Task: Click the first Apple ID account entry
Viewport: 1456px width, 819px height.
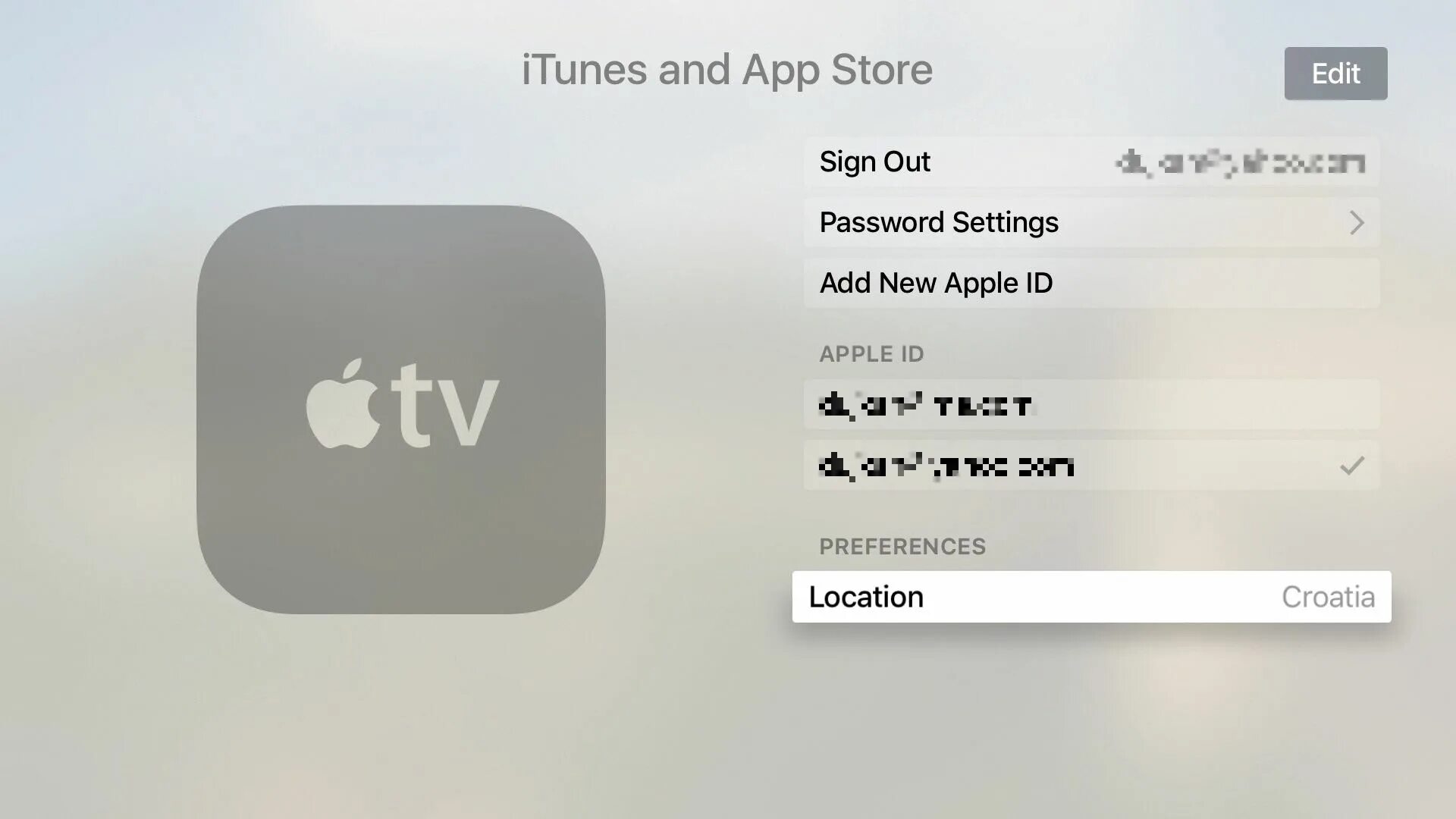Action: [x=1092, y=404]
